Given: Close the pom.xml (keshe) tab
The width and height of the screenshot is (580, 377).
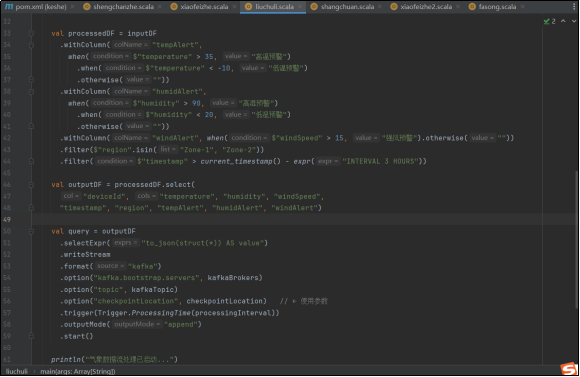Looking at the screenshot, I should coord(72,7).
